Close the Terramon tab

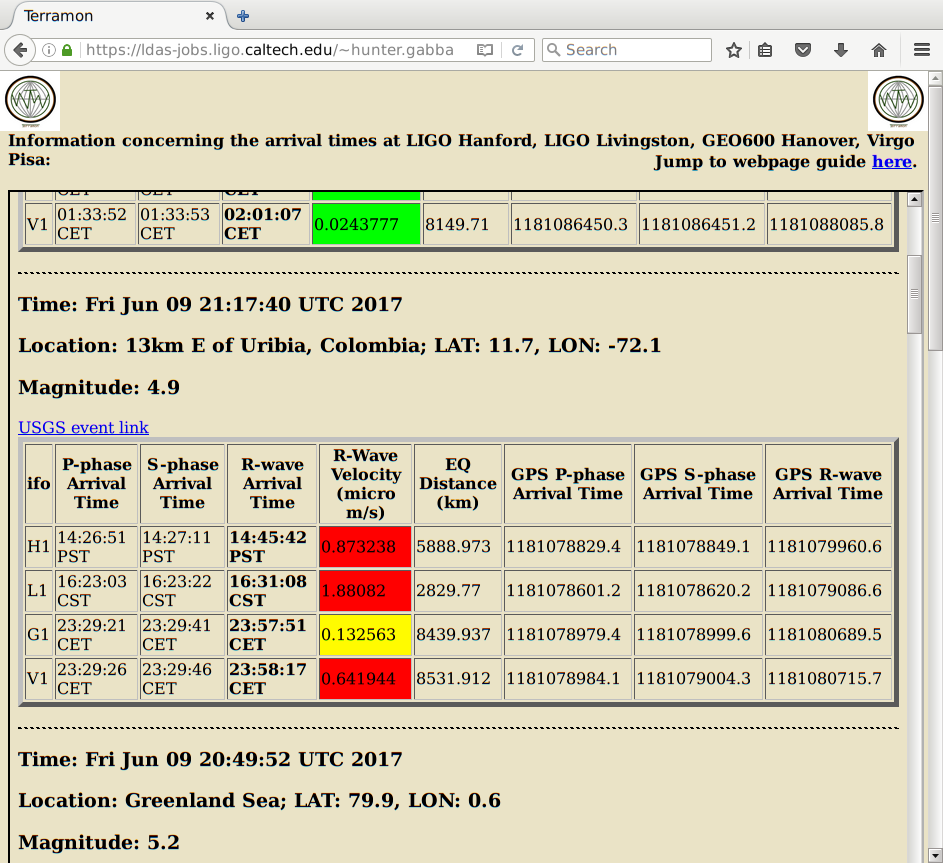210,16
